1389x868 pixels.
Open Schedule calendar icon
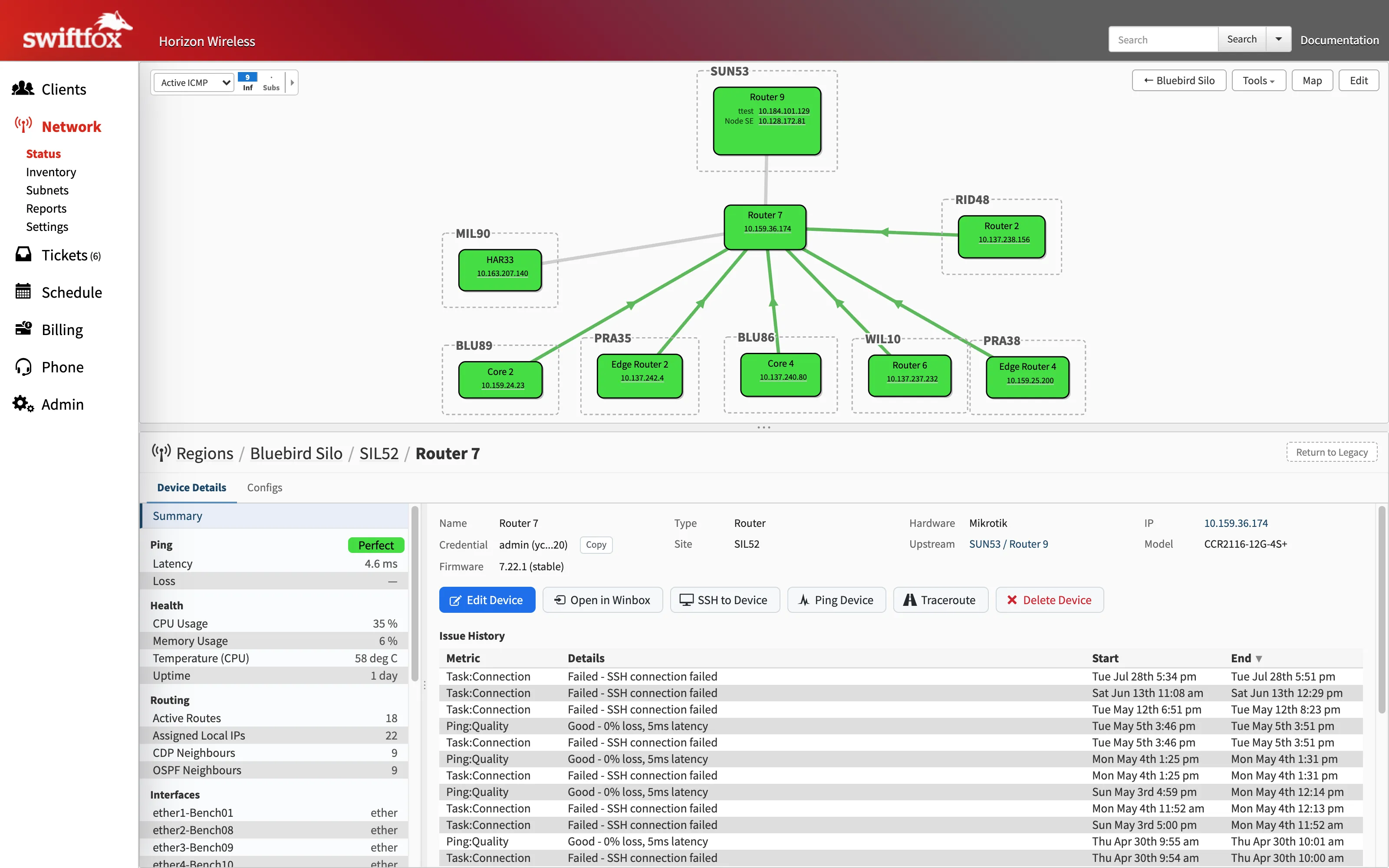[23, 291]
